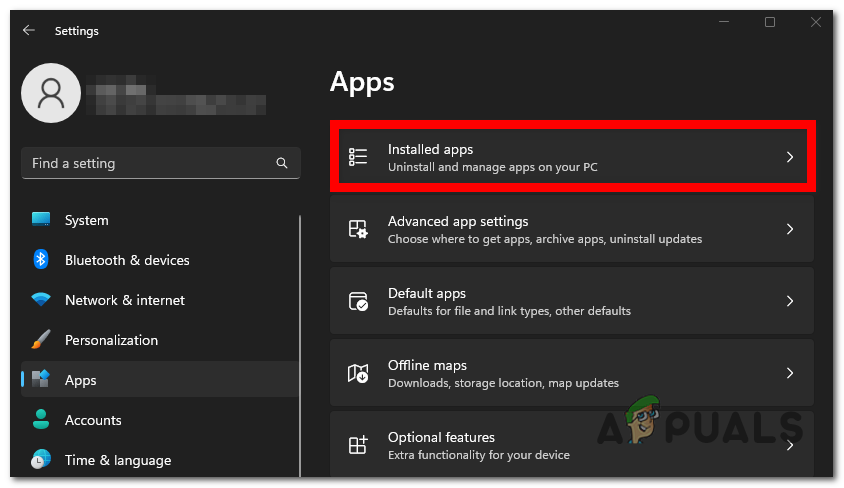Go back using the Settings back arrow
This screenshot has height=488, width=844.
pos(29,31)
